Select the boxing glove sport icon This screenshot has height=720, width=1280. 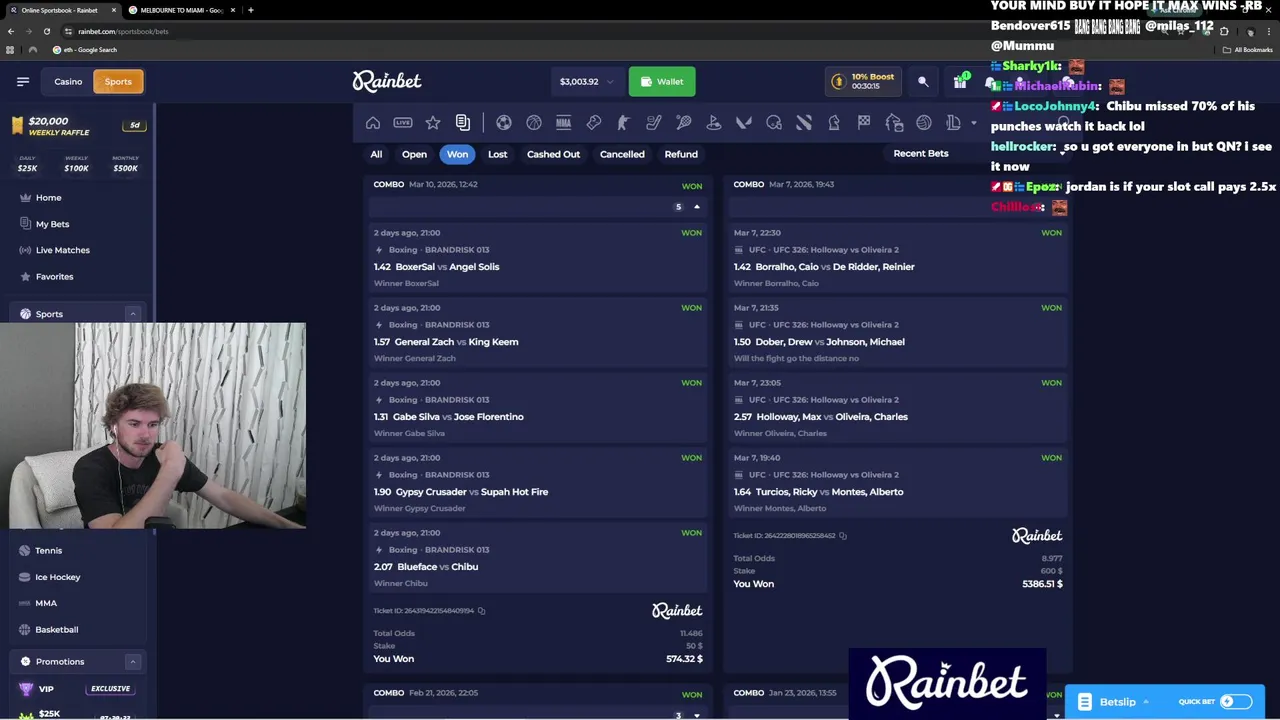tap(594, 123)
